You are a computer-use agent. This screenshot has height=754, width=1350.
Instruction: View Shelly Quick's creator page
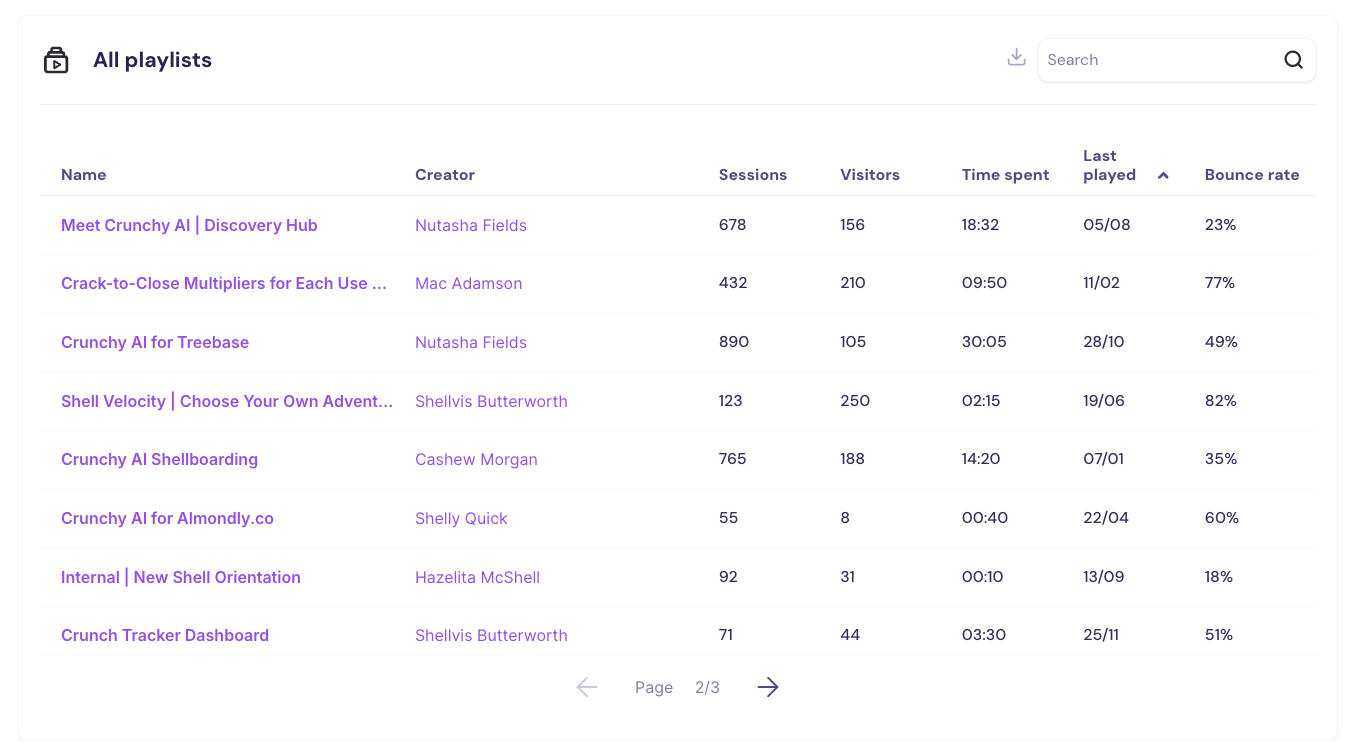tap(461, 518)
